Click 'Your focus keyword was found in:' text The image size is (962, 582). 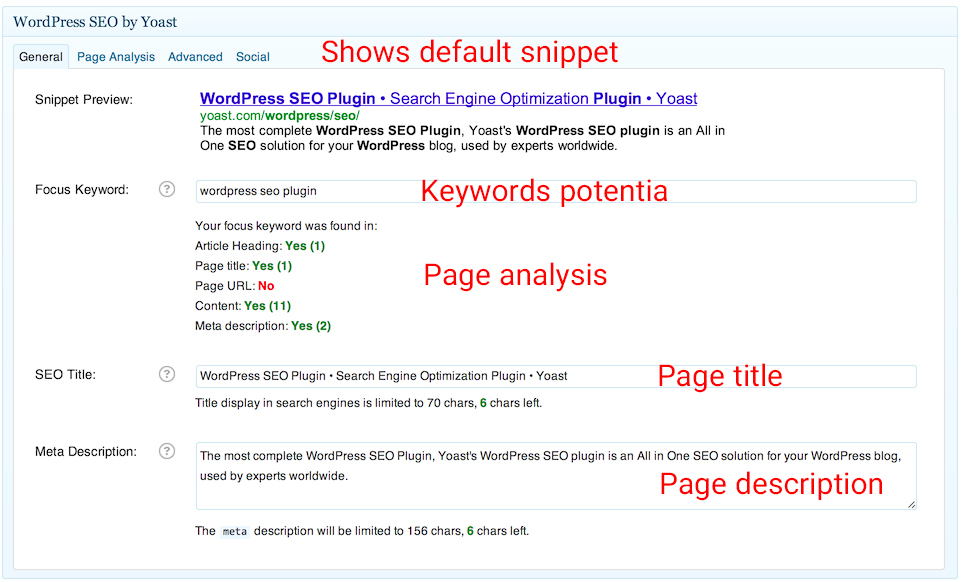tap(287, 226)
